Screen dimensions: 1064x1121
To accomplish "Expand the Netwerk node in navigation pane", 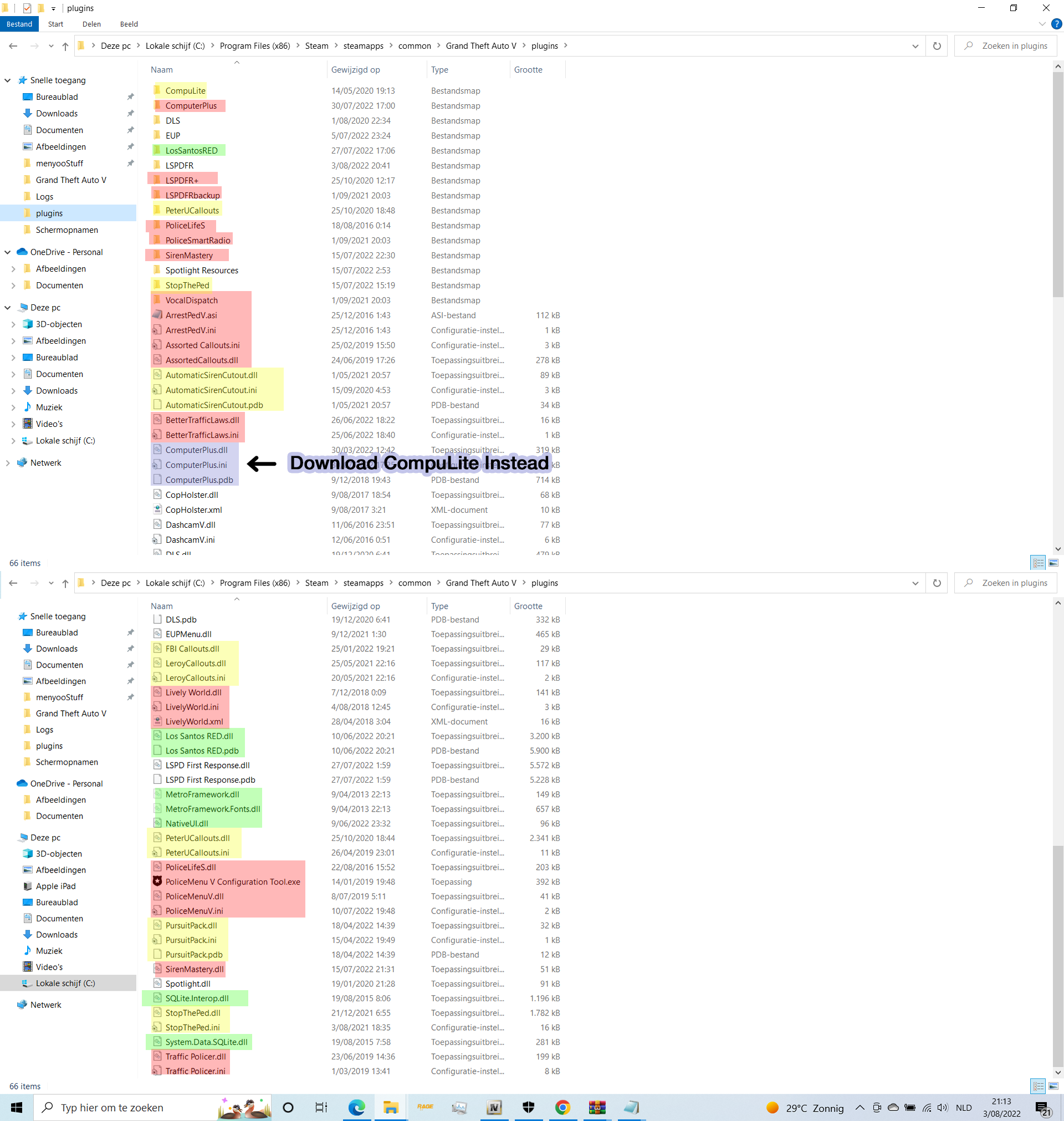I will coord(8,463).
